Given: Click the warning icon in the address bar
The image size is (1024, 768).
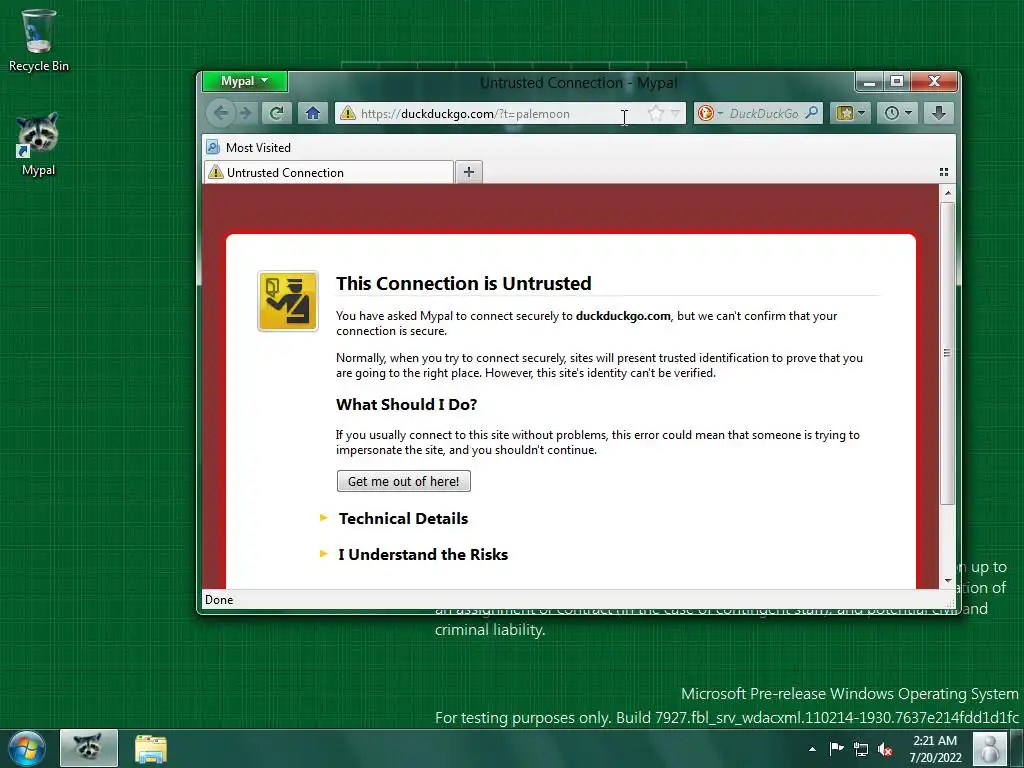Looking at the screenshot, I should tap(348, 113).
